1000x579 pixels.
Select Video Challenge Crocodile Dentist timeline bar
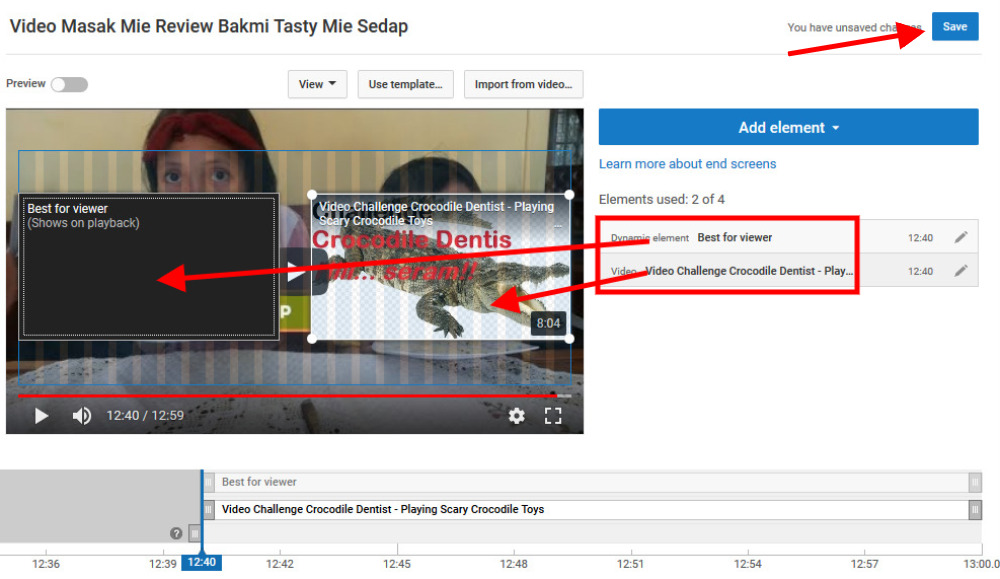click(x=590, y=510)
